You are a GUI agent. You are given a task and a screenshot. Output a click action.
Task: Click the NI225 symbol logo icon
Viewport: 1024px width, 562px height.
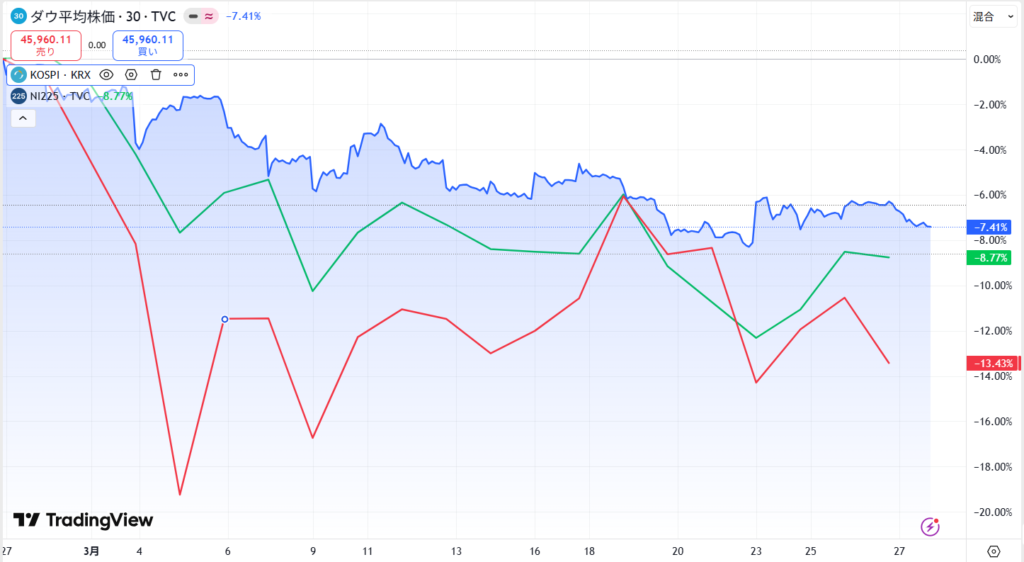(x=18, y=96)
